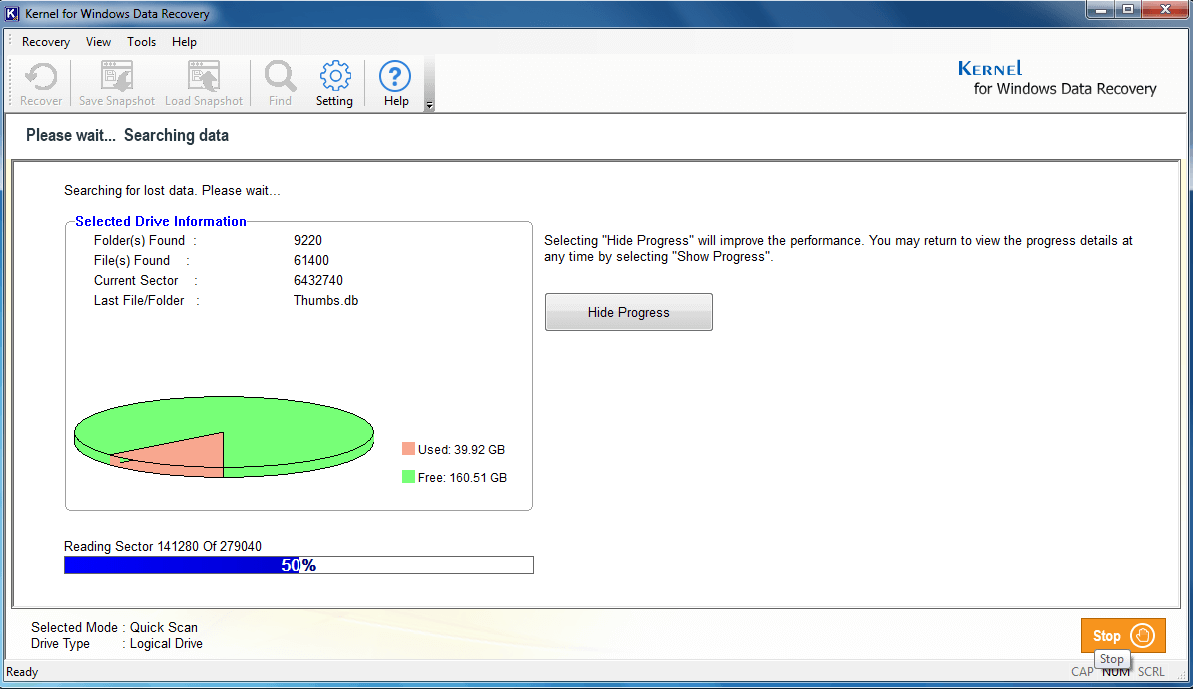Open the View menu
The width and height of the screenshot is (1193, 689).
(98, 42)
